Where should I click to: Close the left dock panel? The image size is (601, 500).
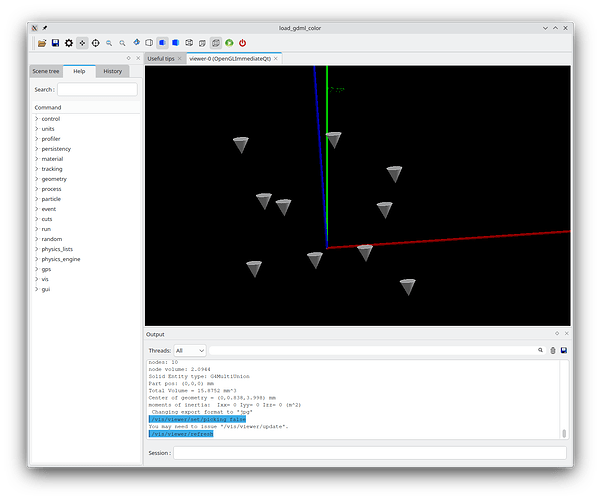pos(138,58)
